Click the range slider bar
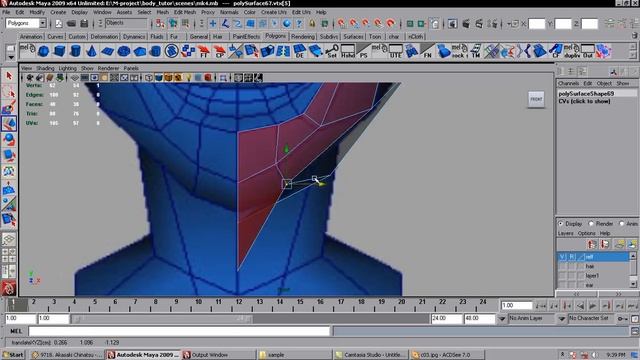Screen dimensions: 640x360 coord(162,318)
